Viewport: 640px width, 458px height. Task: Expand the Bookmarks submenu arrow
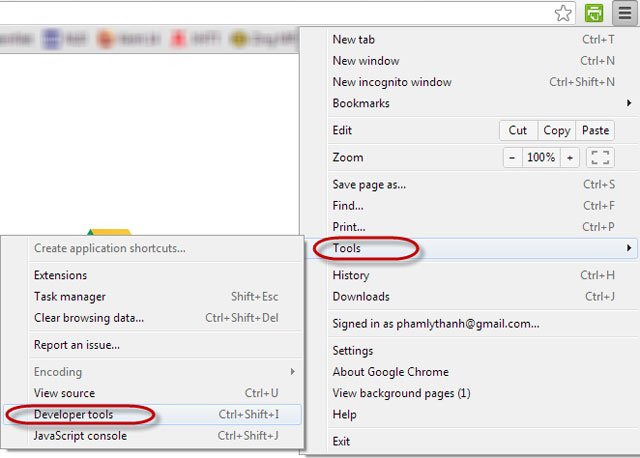pyautogui.click(x=629, y=103)
